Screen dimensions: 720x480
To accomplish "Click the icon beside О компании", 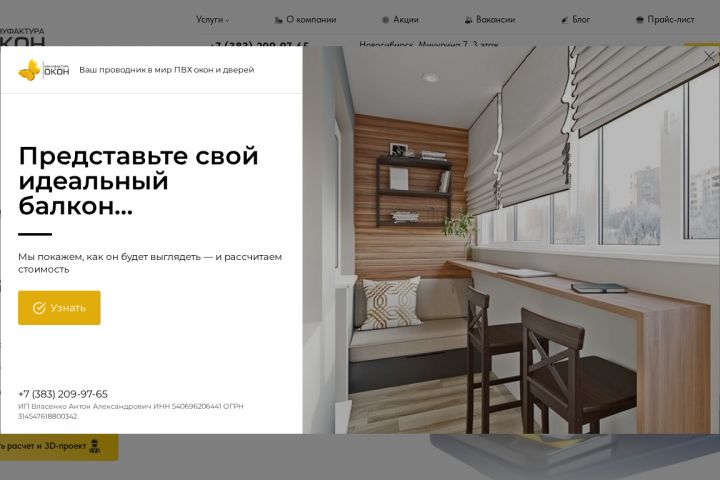I will coord(278,20).
